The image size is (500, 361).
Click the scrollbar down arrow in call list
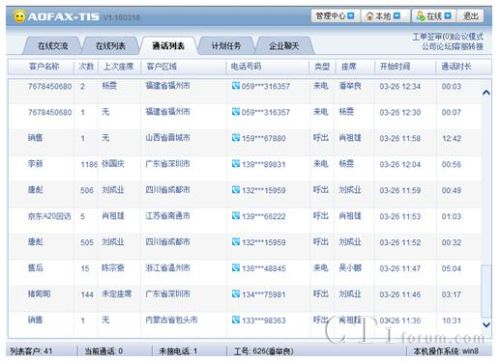486,324
